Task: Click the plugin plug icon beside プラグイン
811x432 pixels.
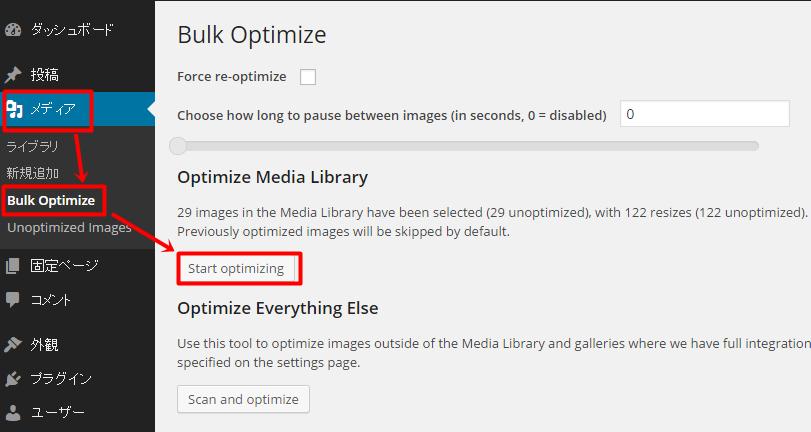Action: [x=13, y=379]
